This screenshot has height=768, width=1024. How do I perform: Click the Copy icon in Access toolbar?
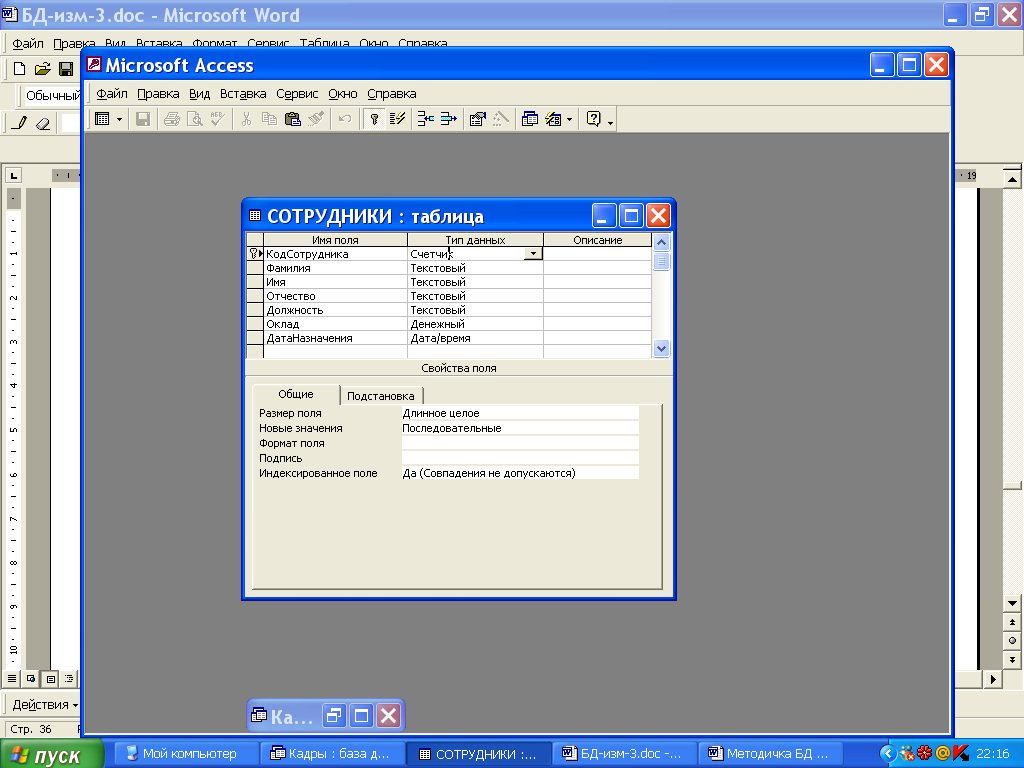[269, 119]
